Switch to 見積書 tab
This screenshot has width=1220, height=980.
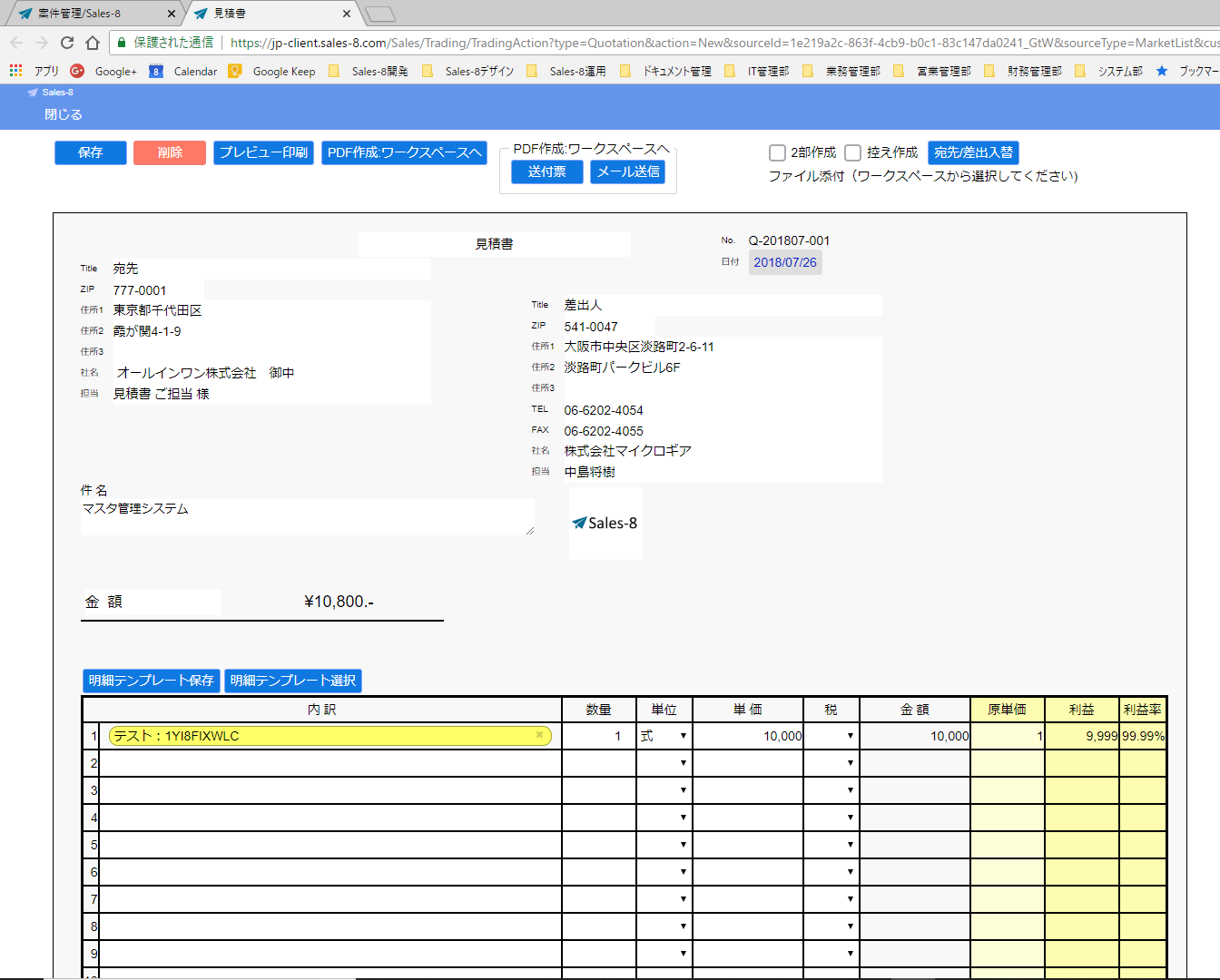click(x=271, y=14)
